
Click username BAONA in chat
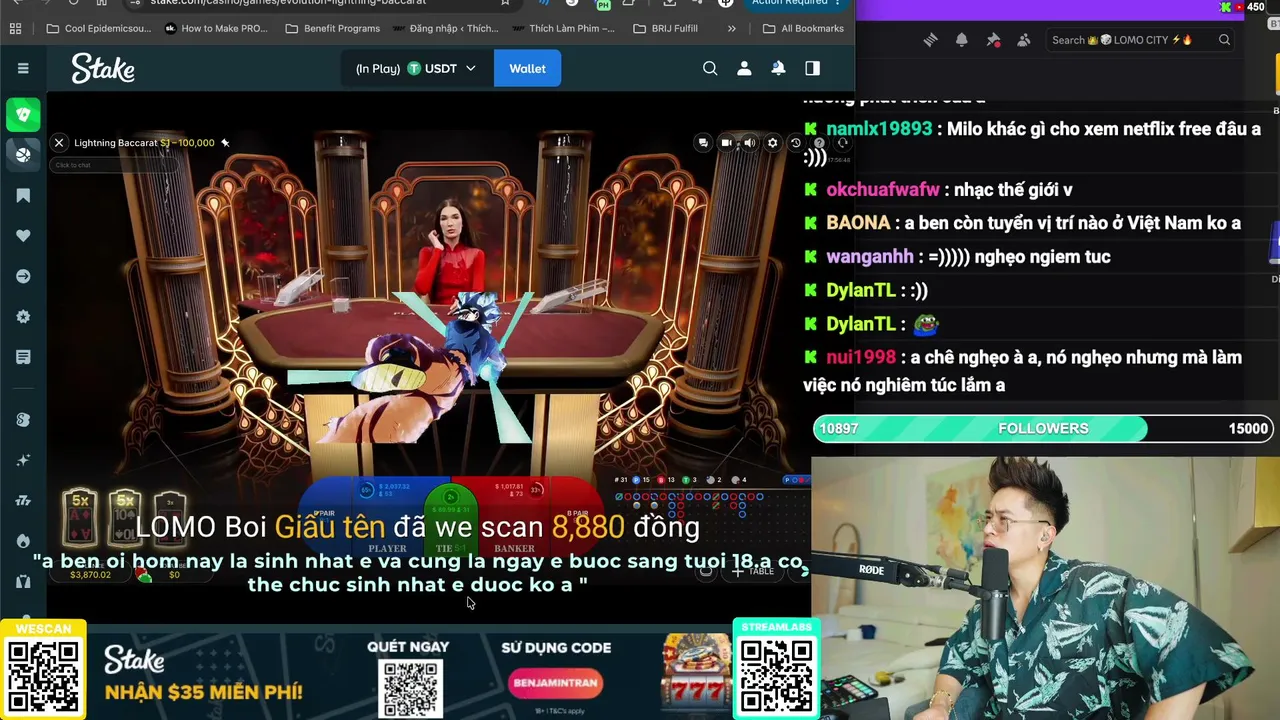[858, 223]
